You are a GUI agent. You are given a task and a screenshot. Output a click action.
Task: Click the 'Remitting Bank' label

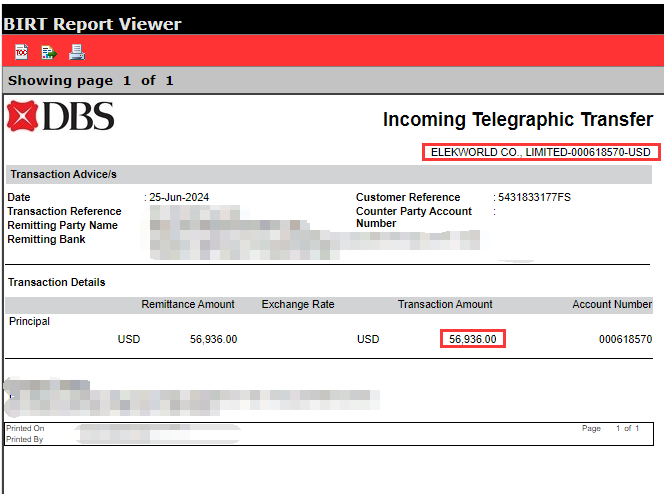coord(46,239)
